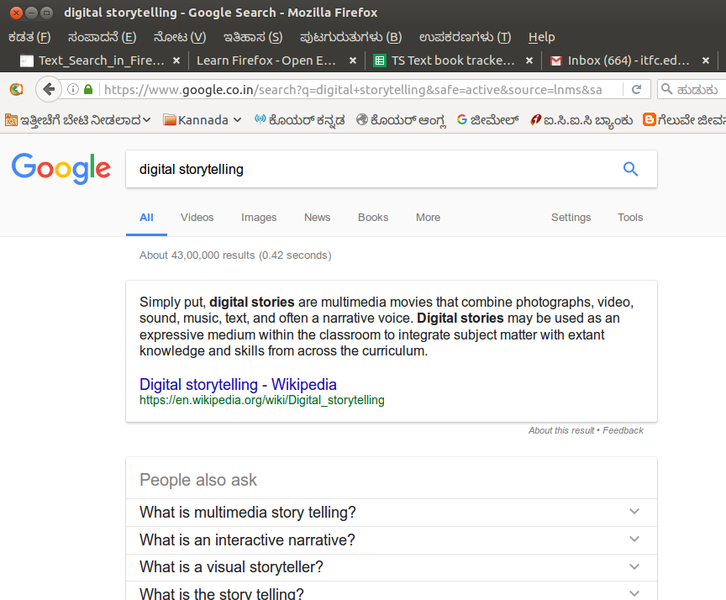The height and width of the screenshot is (600, 726).
Task: Open Google search Tools
Action: (x=630, y=217)
